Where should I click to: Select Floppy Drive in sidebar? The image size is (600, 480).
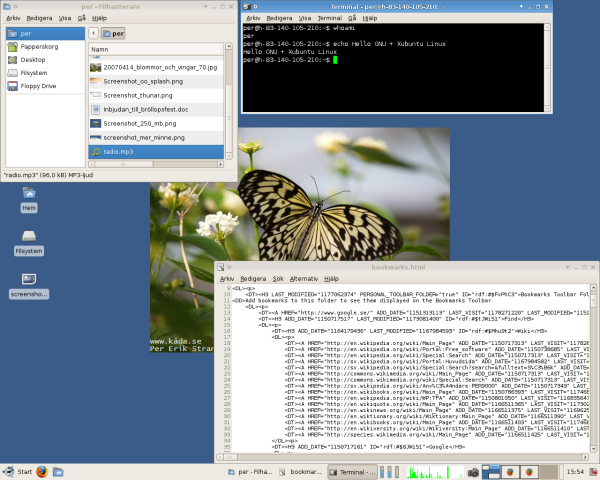[x=45, y=86]
